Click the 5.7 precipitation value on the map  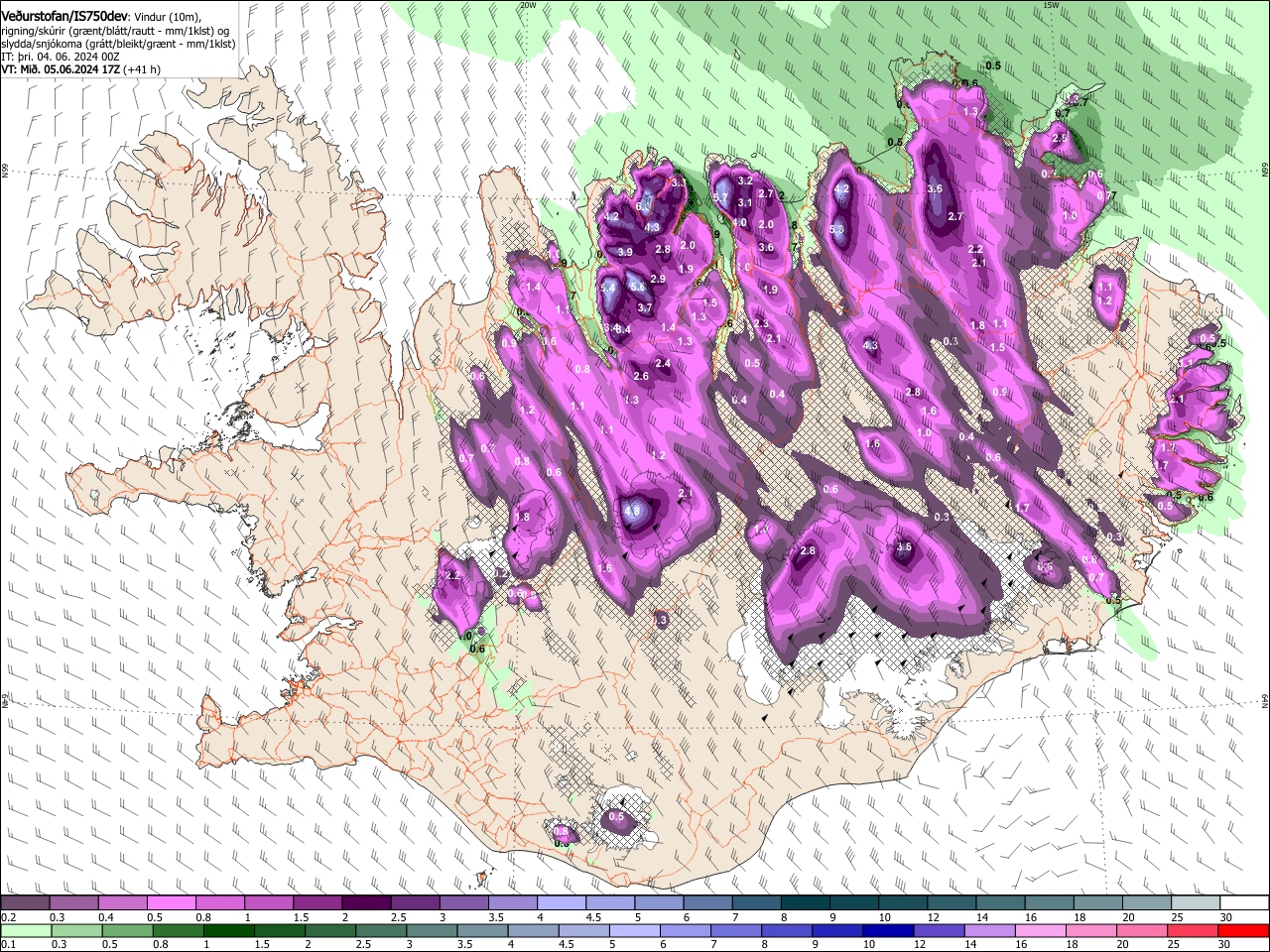720,198
